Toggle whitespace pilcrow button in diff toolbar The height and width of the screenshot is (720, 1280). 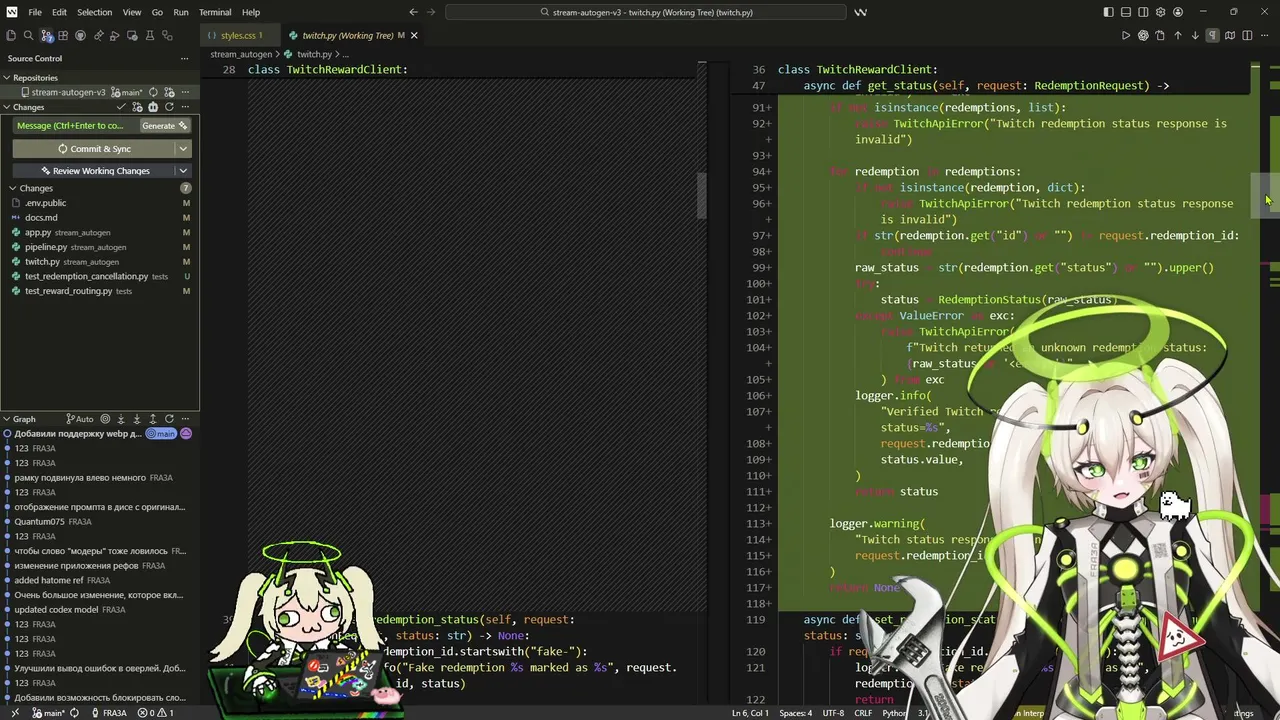pos(1212,35)
